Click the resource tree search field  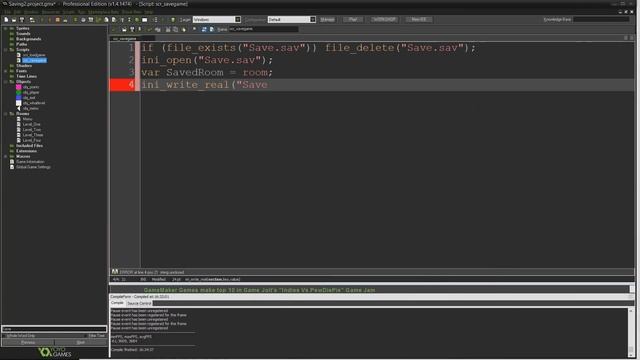(54, 329)
